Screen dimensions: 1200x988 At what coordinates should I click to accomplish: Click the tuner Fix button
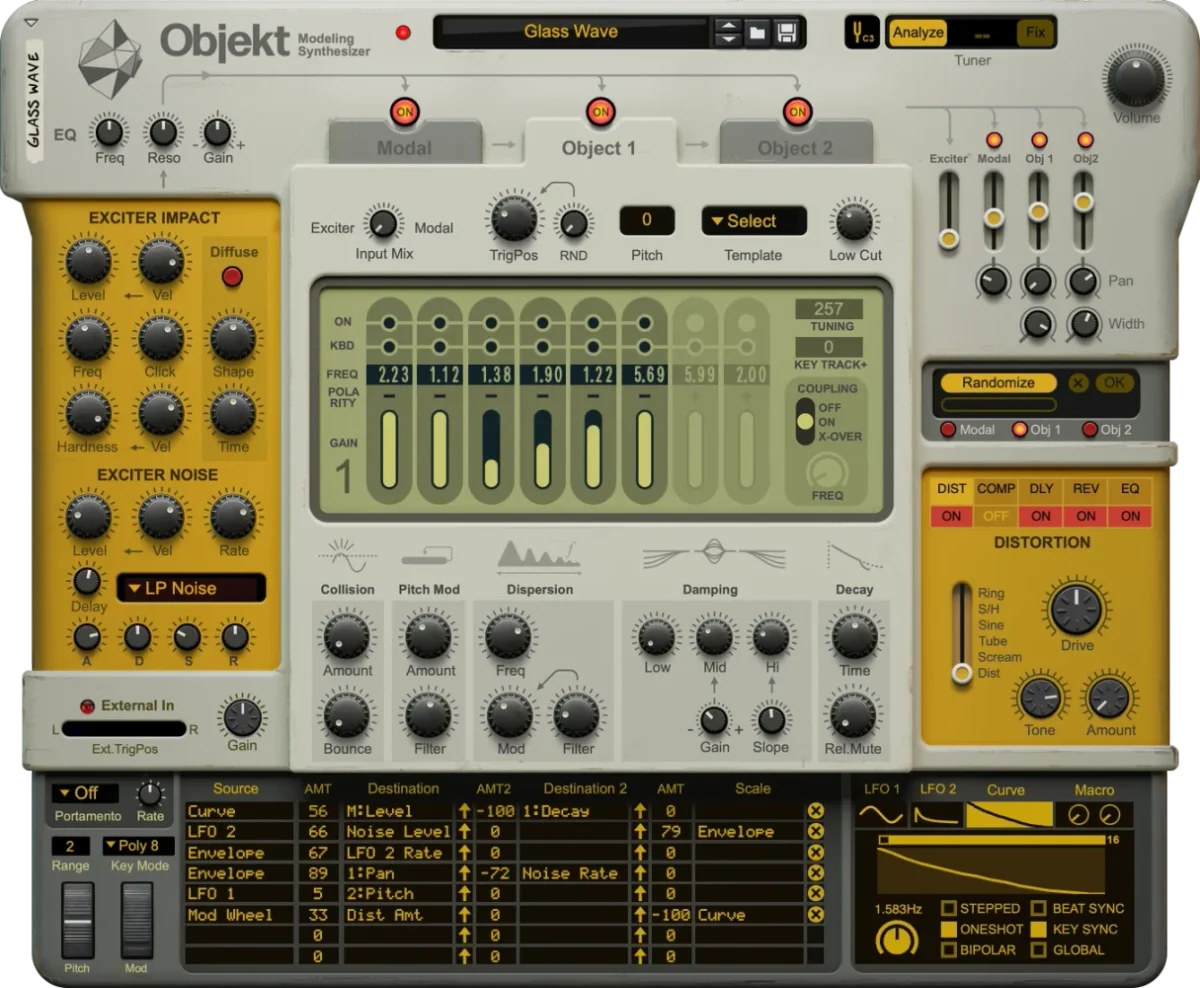coord(1036,33)
